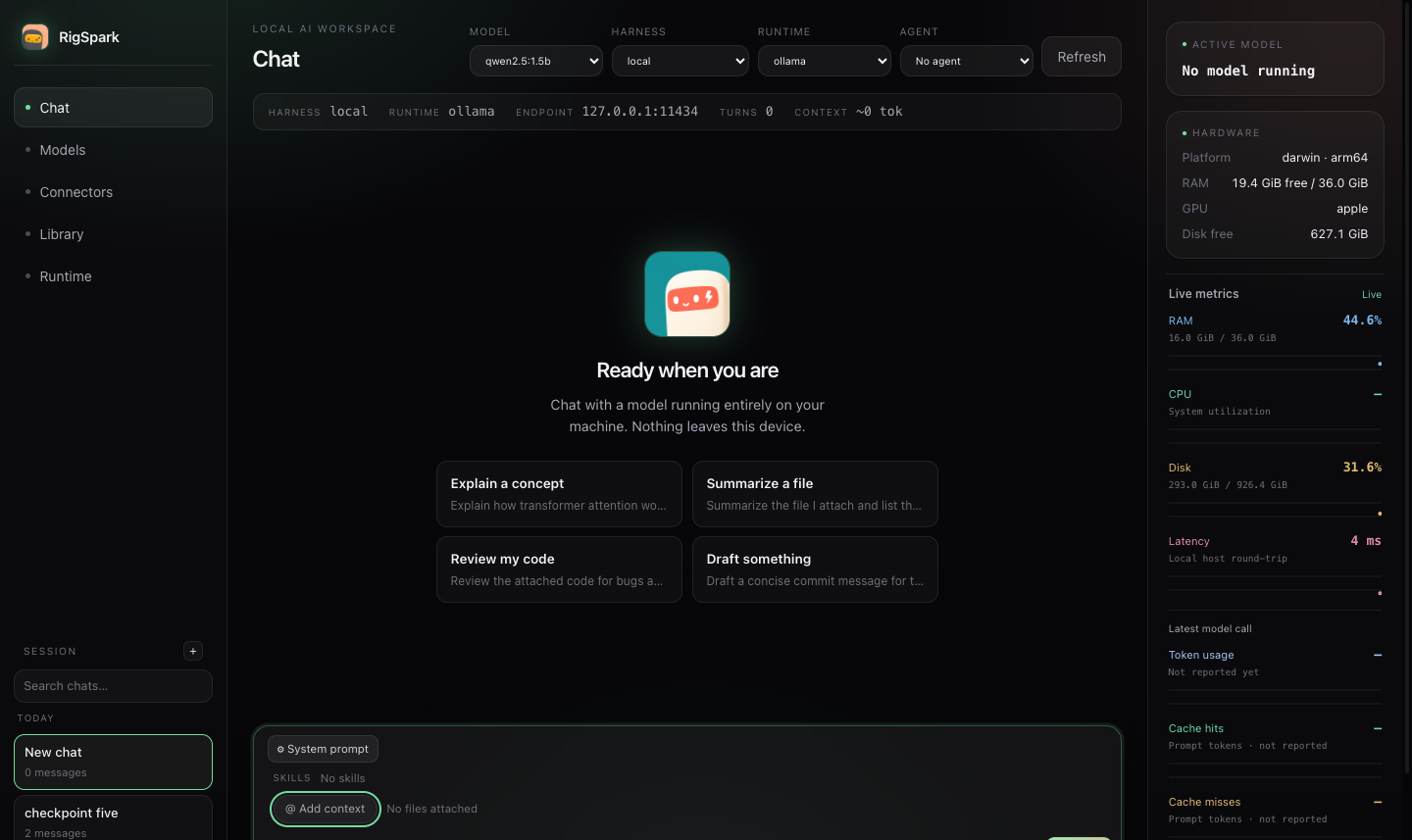Click the Live indicator in Live metrics
Viewport: 1412px width, 840px height.
click(x=1372, y=294)
